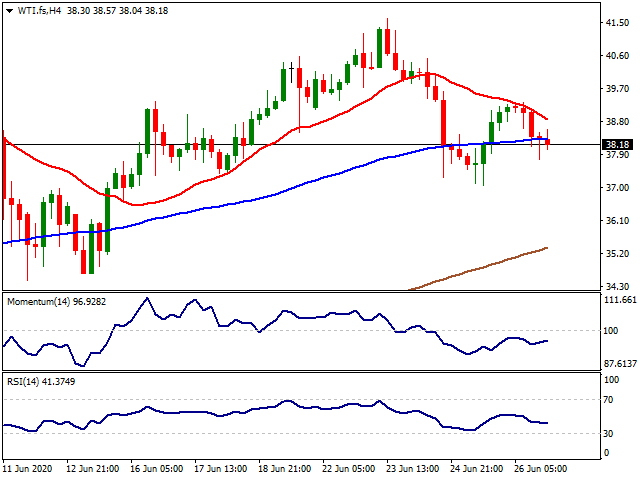
Task: Select the momentum 100 level label
Action: (611, 331)
